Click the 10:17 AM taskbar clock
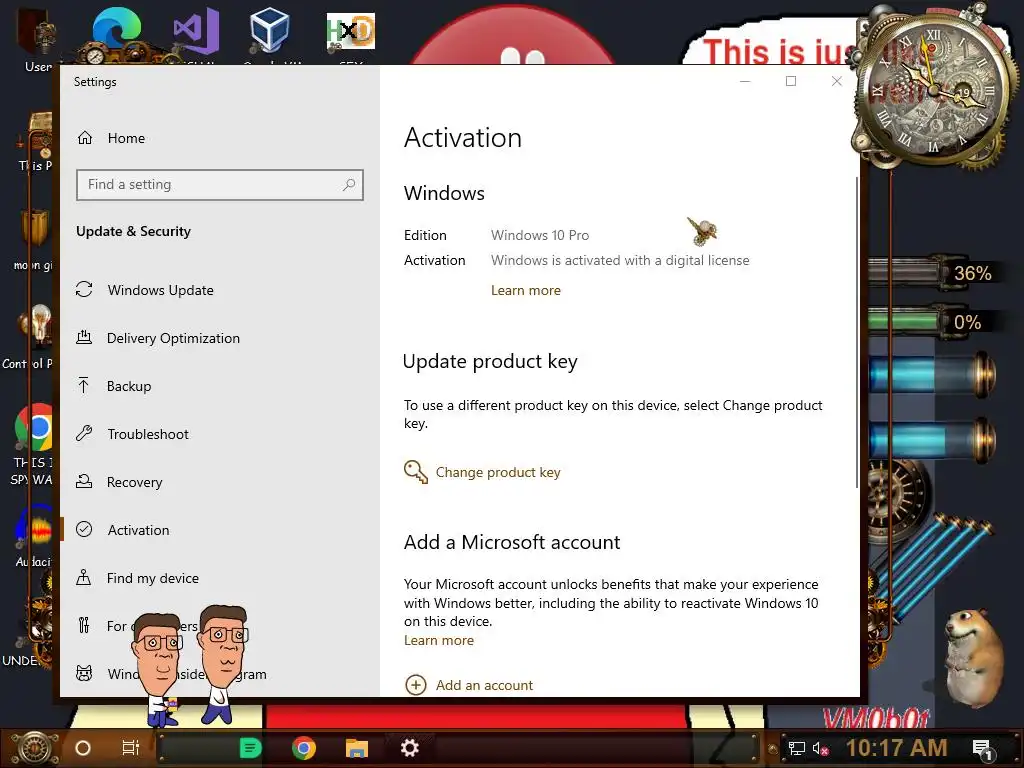Viewport: 1024px width, 768px height. [x=897, y=748]
